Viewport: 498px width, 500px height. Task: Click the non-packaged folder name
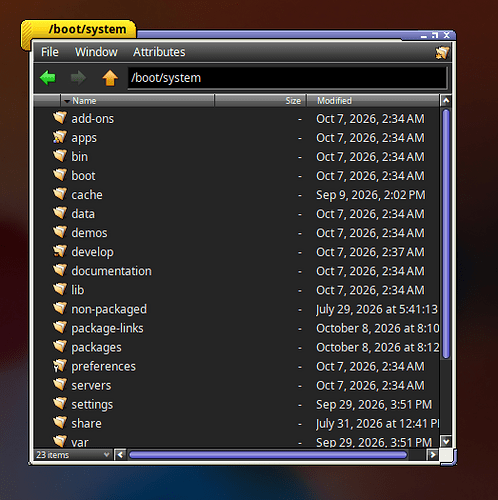click(x=109, y=309)
